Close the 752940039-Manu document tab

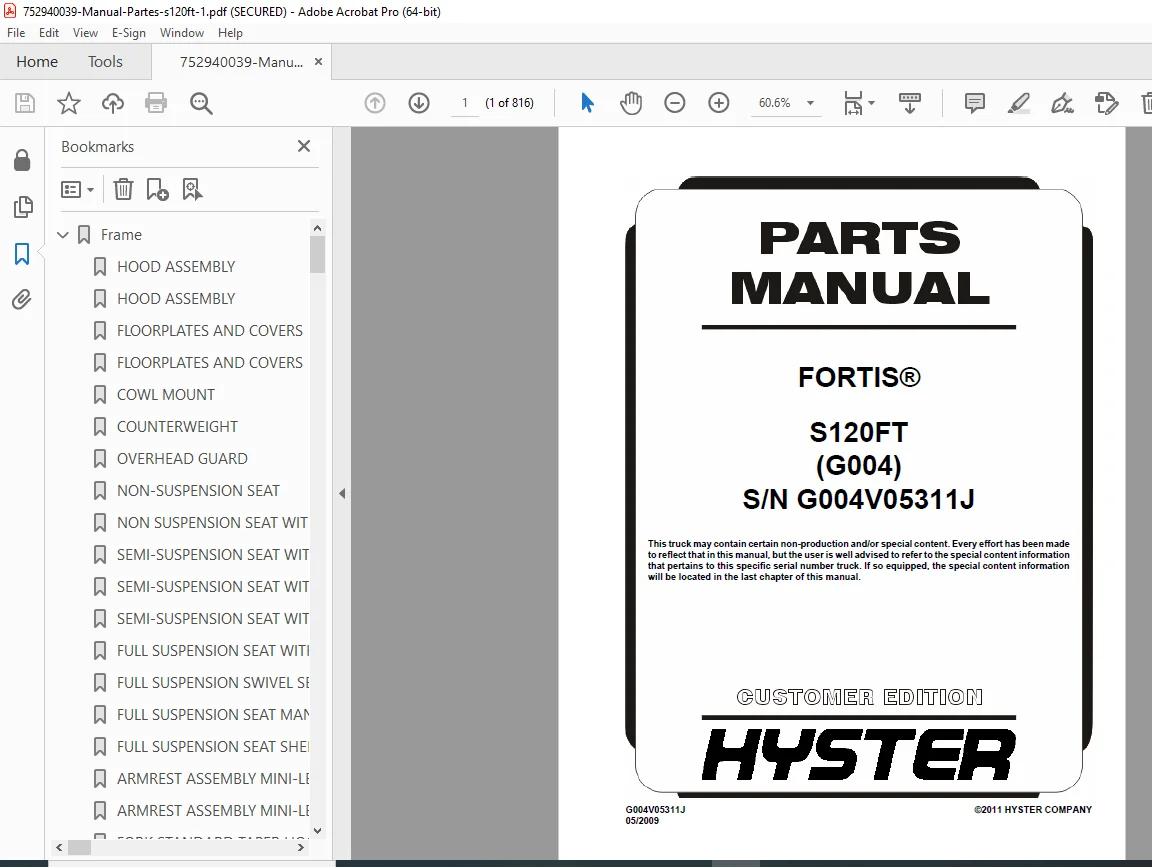point(318,62)
